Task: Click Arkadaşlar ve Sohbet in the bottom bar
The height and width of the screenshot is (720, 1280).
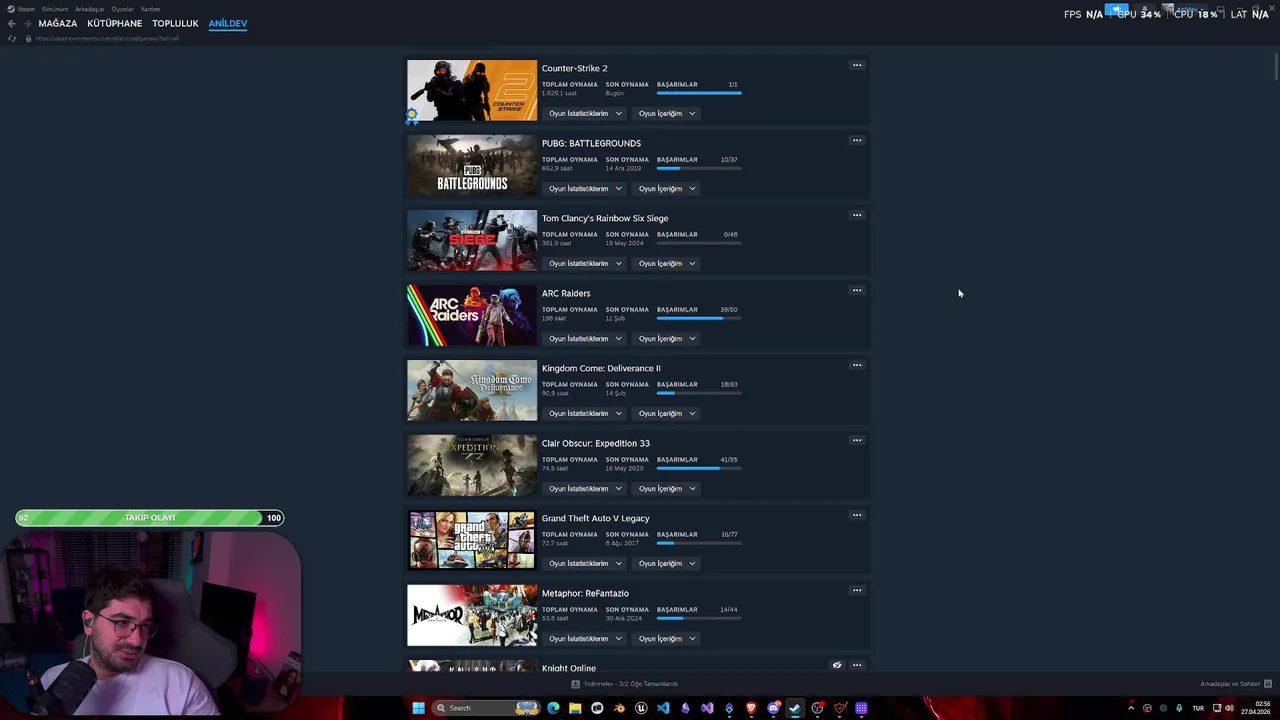Action: coord(1230,684)
